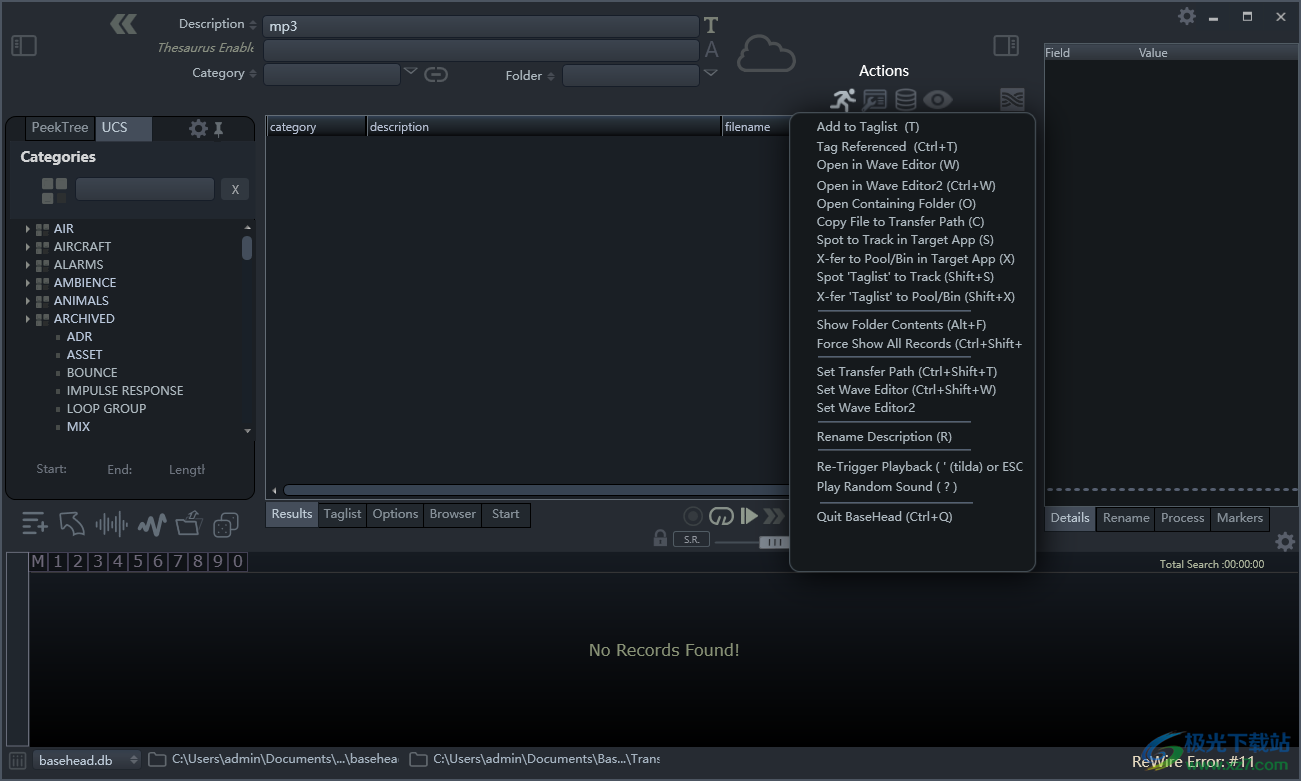
Task: Click the dice random icon
Action: point(227,523)
